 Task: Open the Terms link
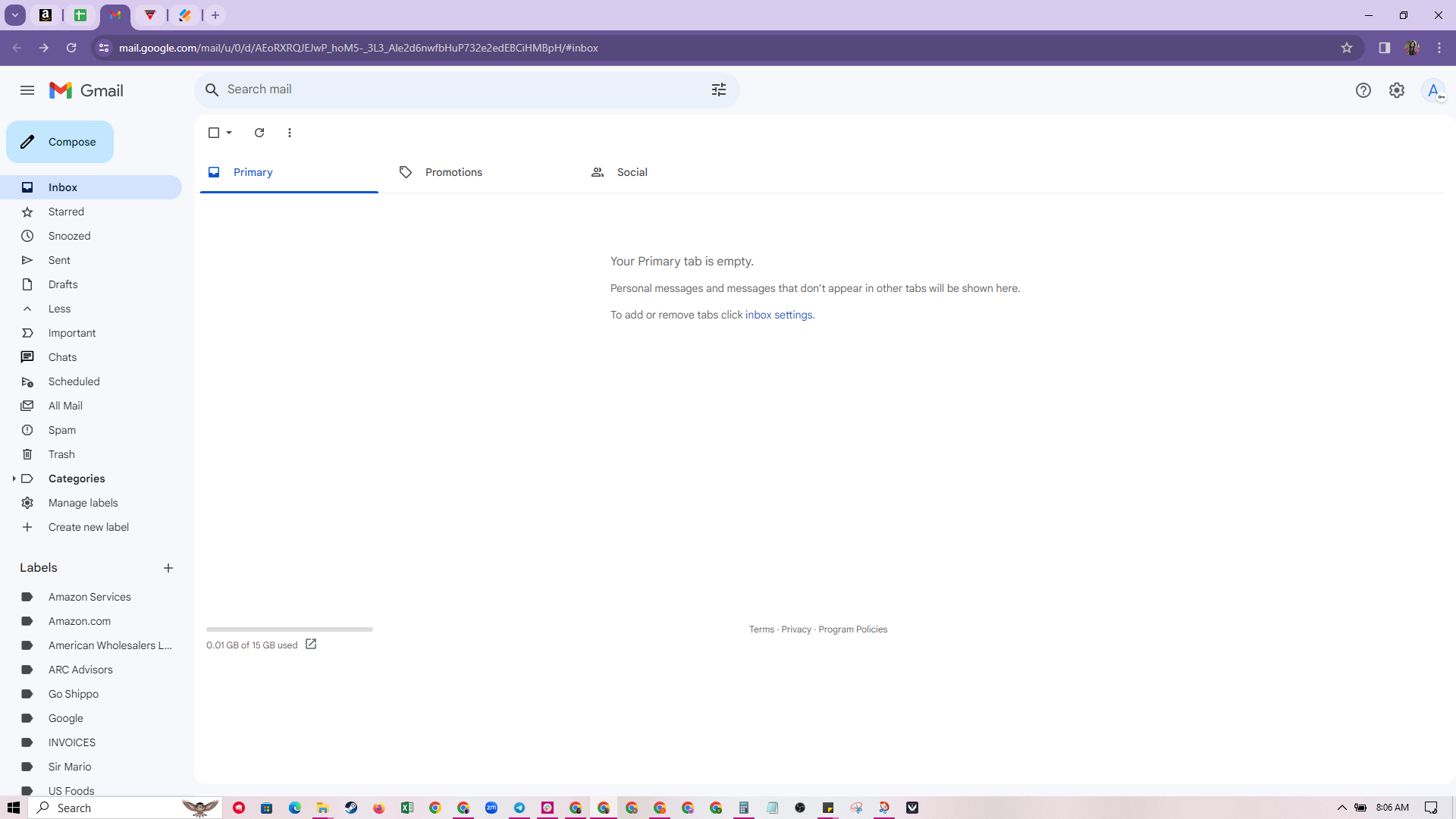pos(761,629)
